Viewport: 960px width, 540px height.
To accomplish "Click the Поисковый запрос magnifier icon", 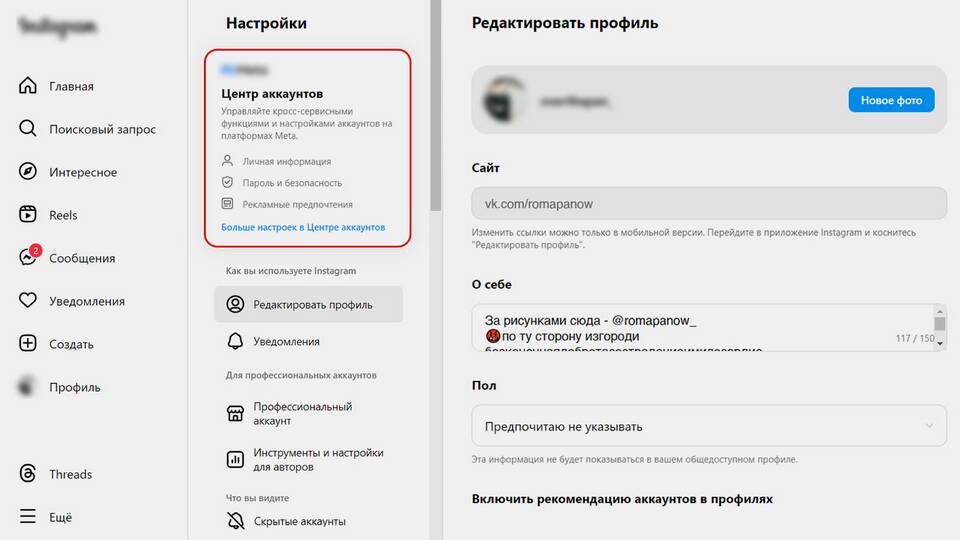I will click(28, 129).
